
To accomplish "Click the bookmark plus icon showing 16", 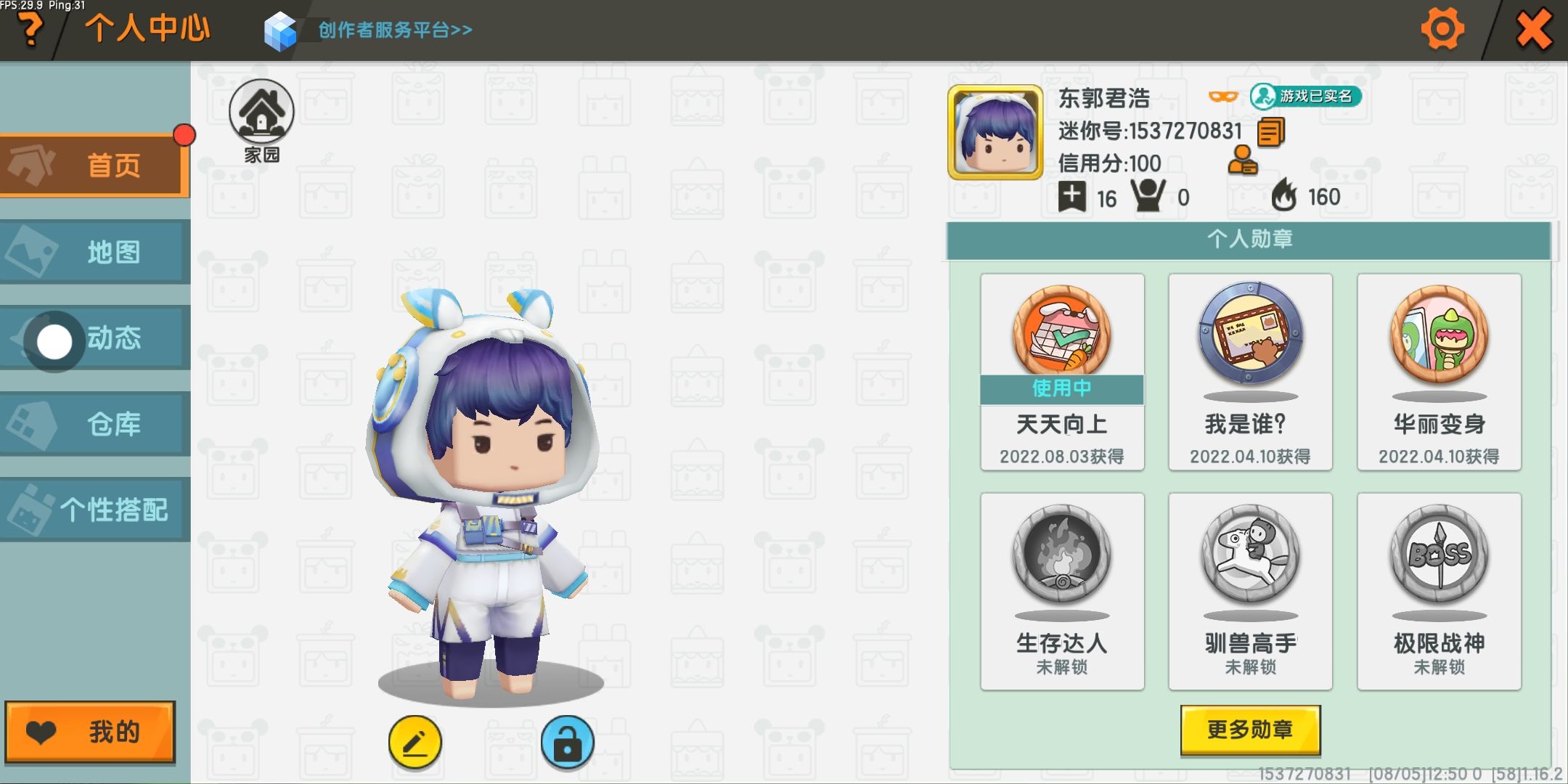I will click(x=1071, y=196).
